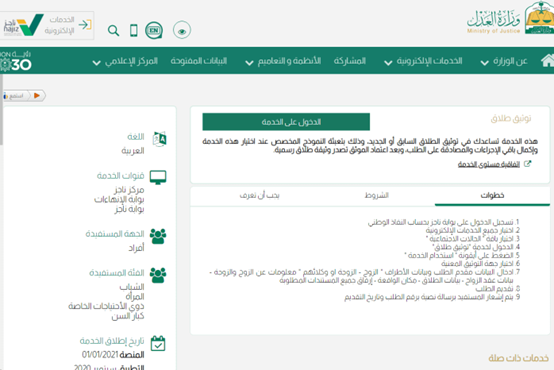Click the monitor icon beside قنوات الخدمة
This screenshot has height=370, width=554.
[158, 177]
